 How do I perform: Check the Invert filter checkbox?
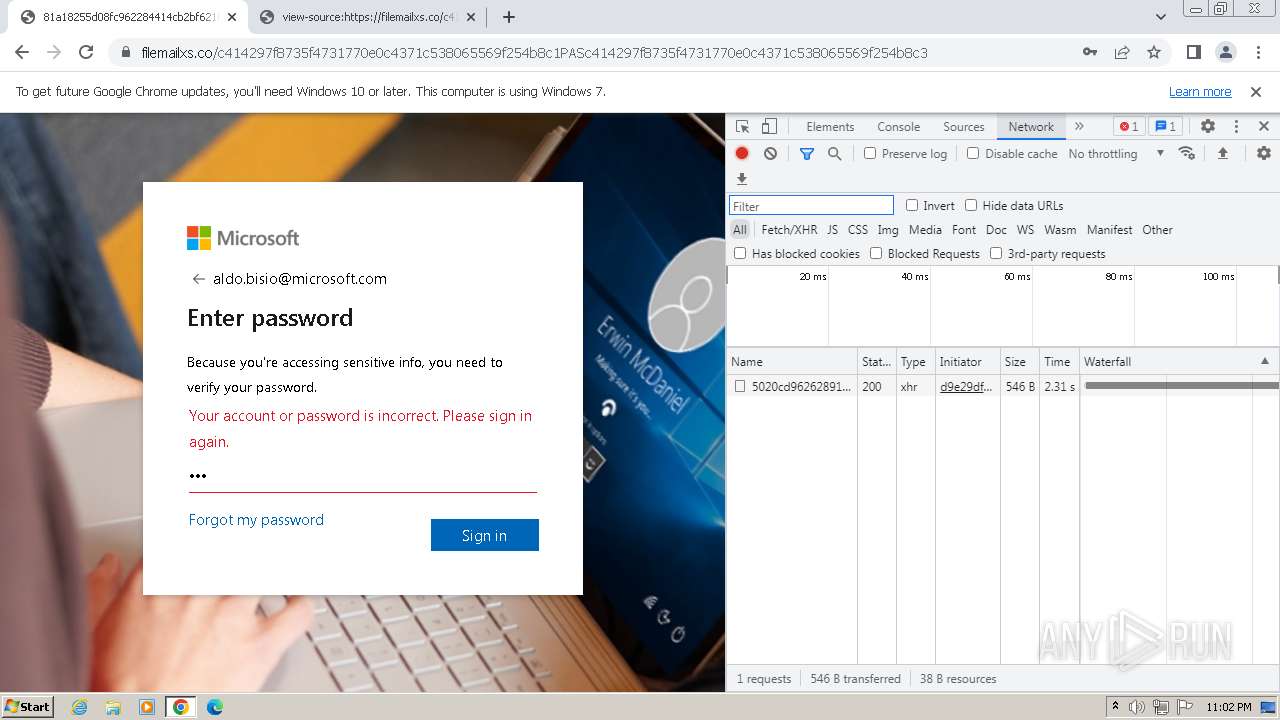[x=912, y=205]
